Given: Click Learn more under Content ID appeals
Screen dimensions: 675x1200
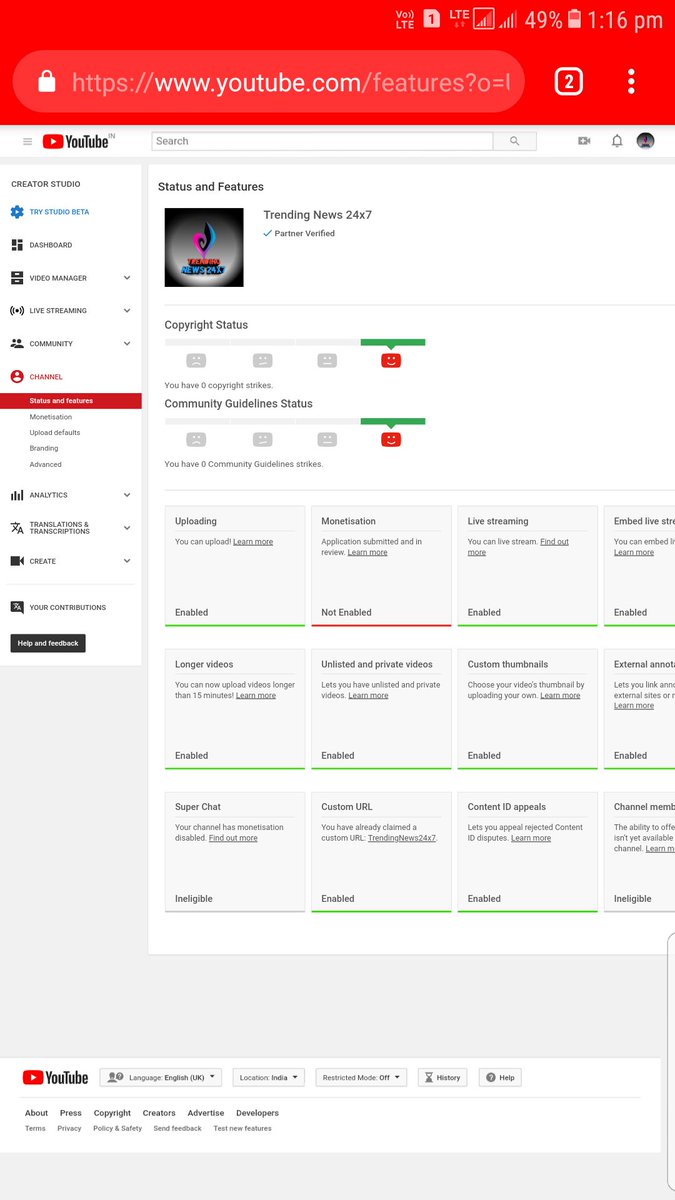Looking at the screenshot, I should [x=531, y=838].
